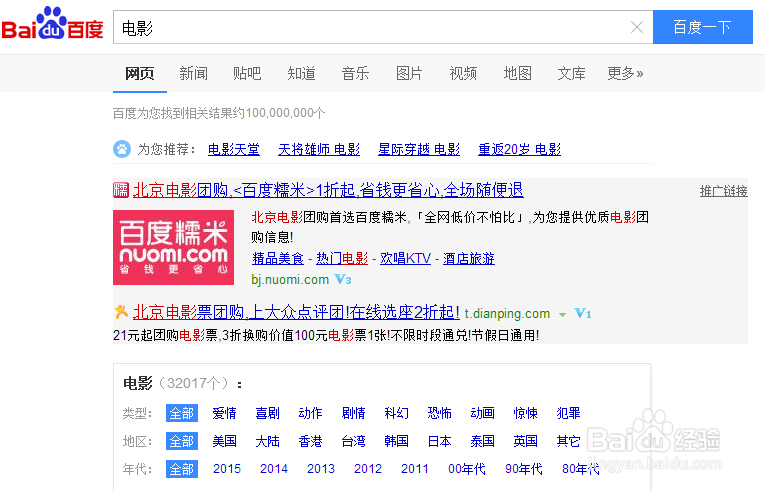Select the 网页 tab

click(x=140, y=73)
